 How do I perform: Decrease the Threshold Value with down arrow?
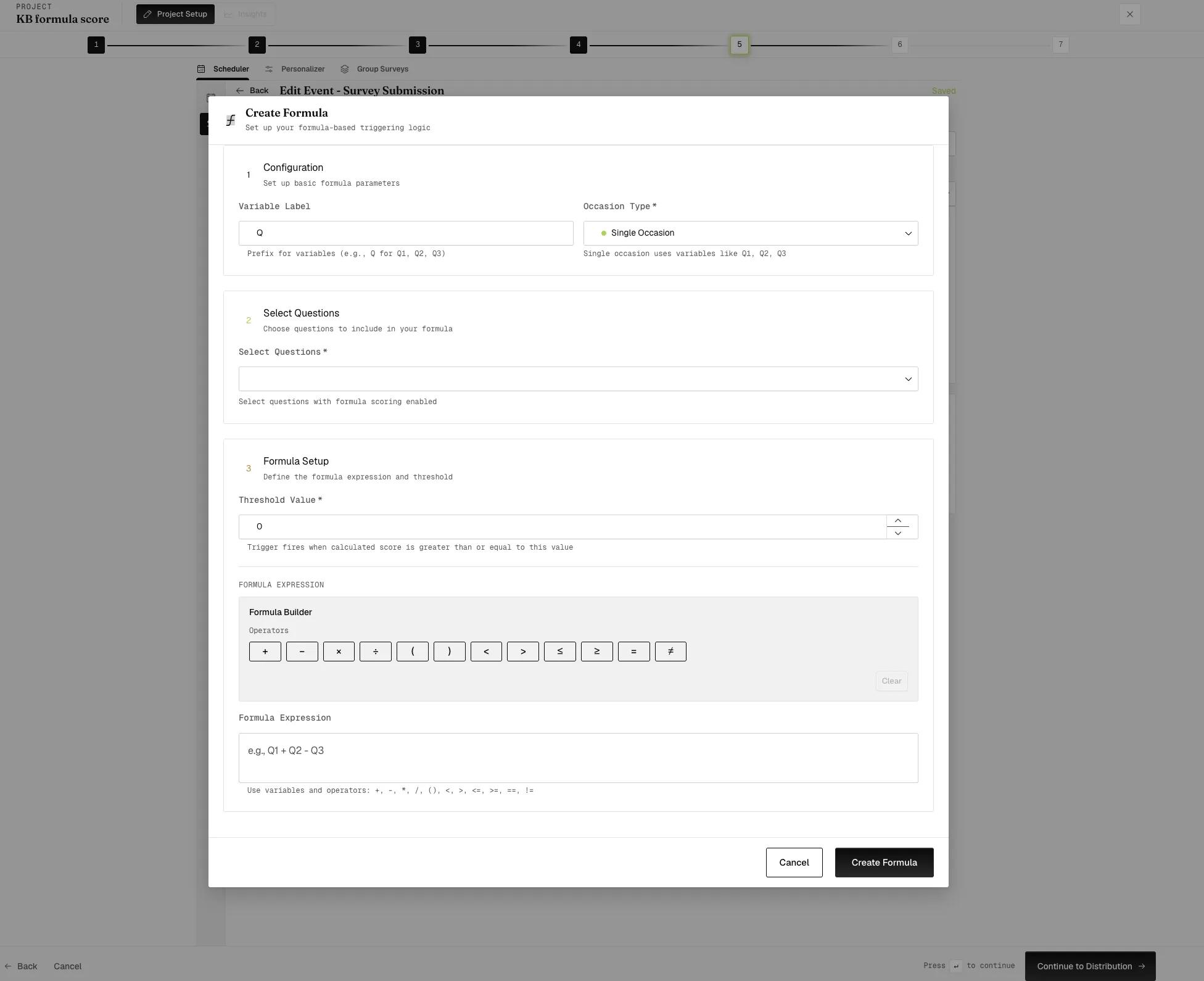pyautogui.click(x=898, y=533)
